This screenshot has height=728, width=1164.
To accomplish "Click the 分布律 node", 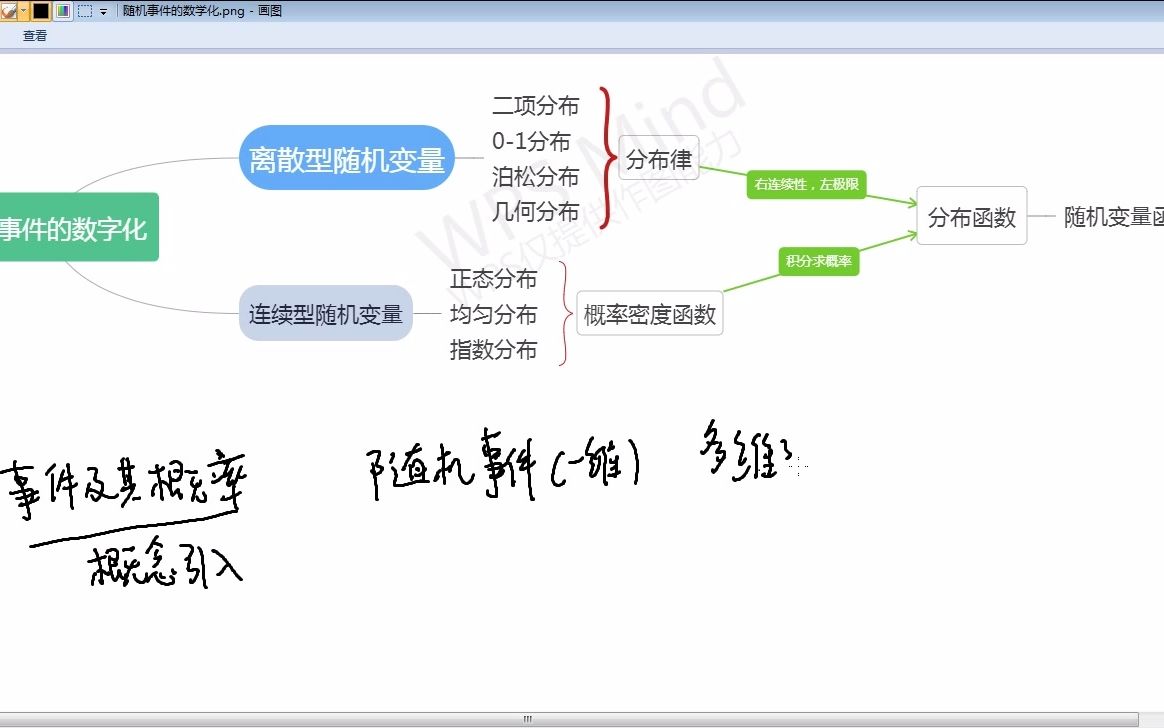I will (658, 158).
